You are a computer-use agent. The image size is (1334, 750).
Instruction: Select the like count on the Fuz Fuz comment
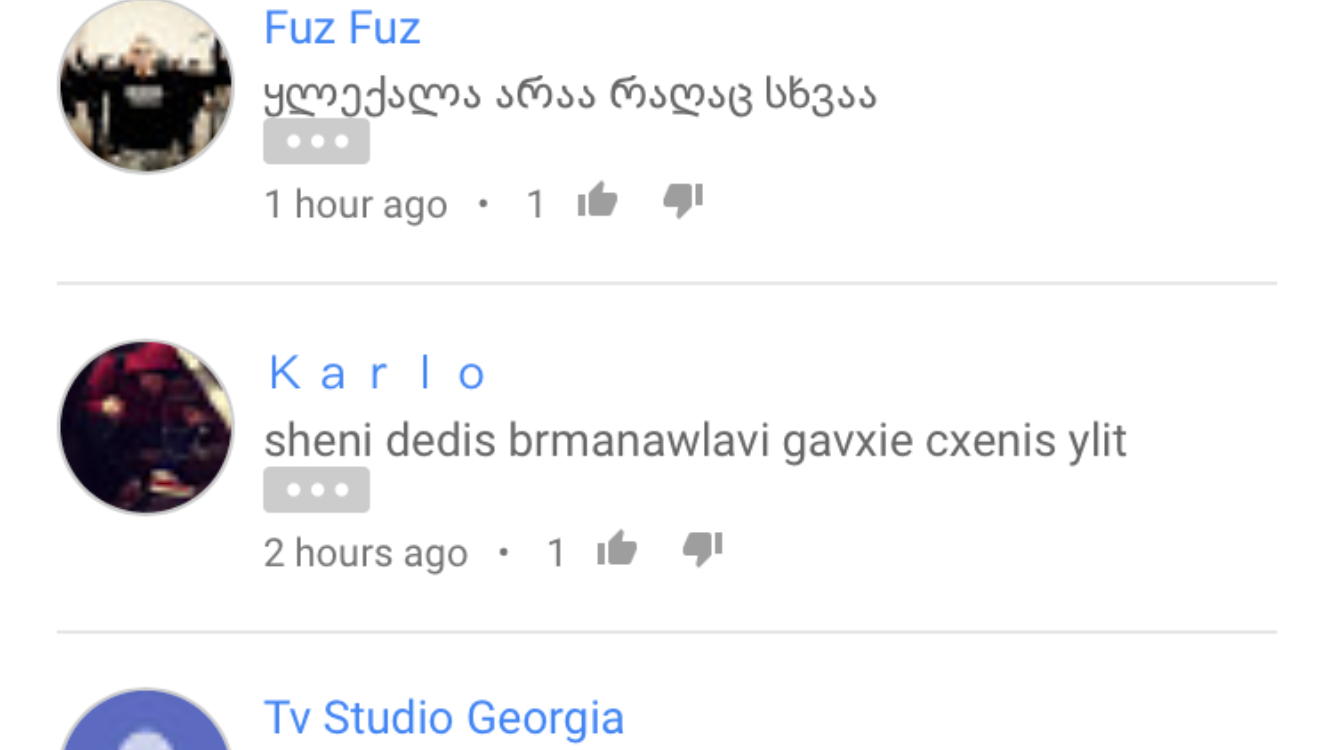[536, 205]
